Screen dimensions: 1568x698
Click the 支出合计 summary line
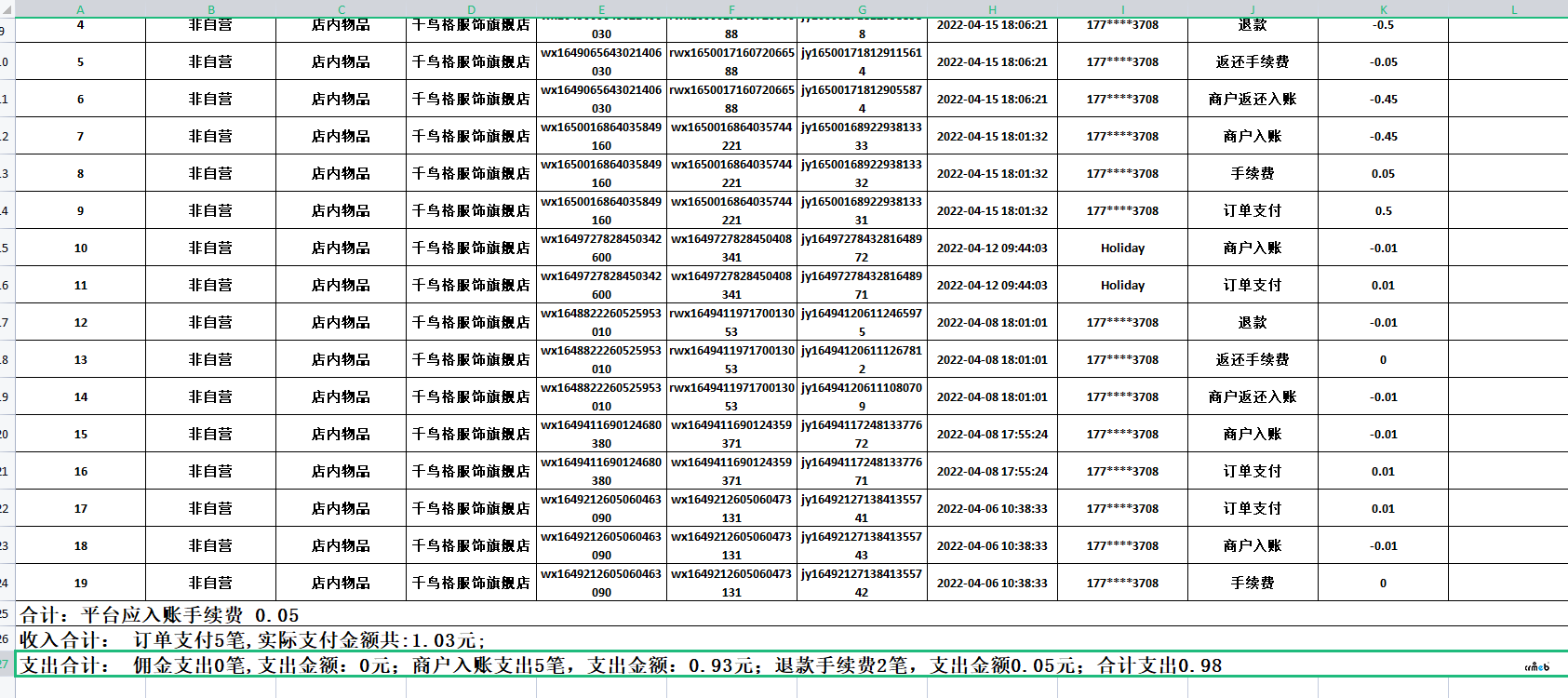pyautogui.click(x=621, y=665)
